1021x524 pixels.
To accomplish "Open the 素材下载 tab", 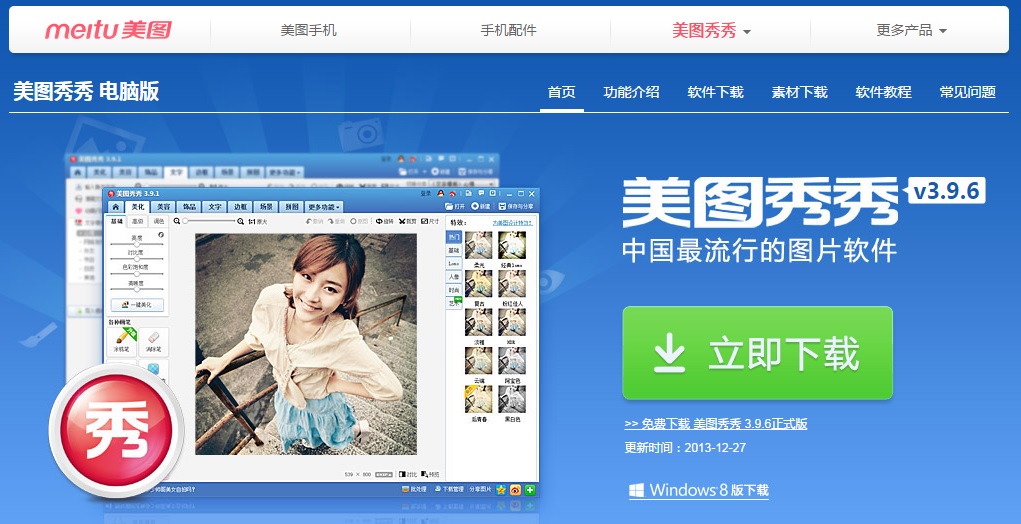I will pyautogui.click(x=799, y=92).
